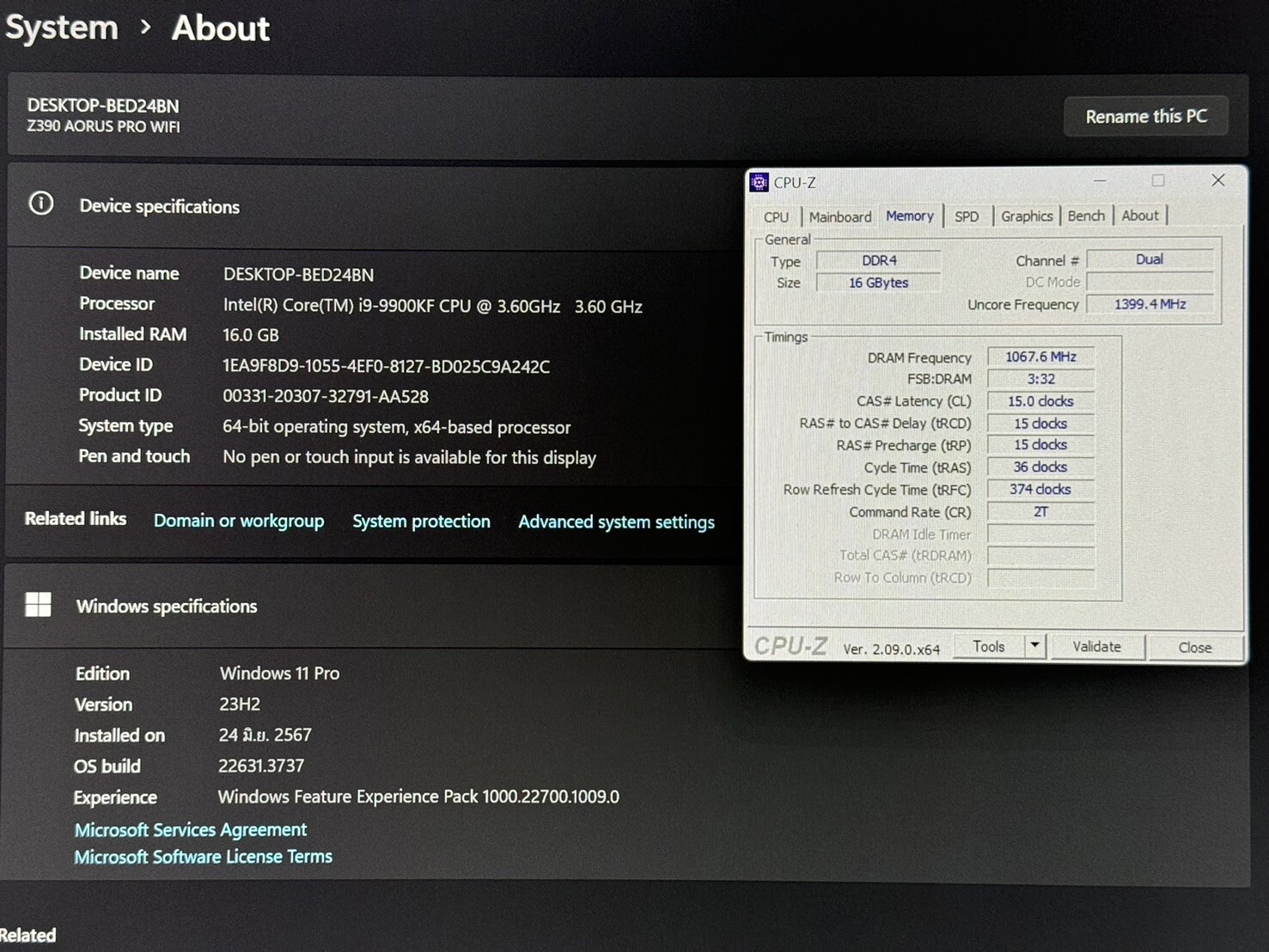Collapse the Windows specifications section header

[x=374, y=606]
